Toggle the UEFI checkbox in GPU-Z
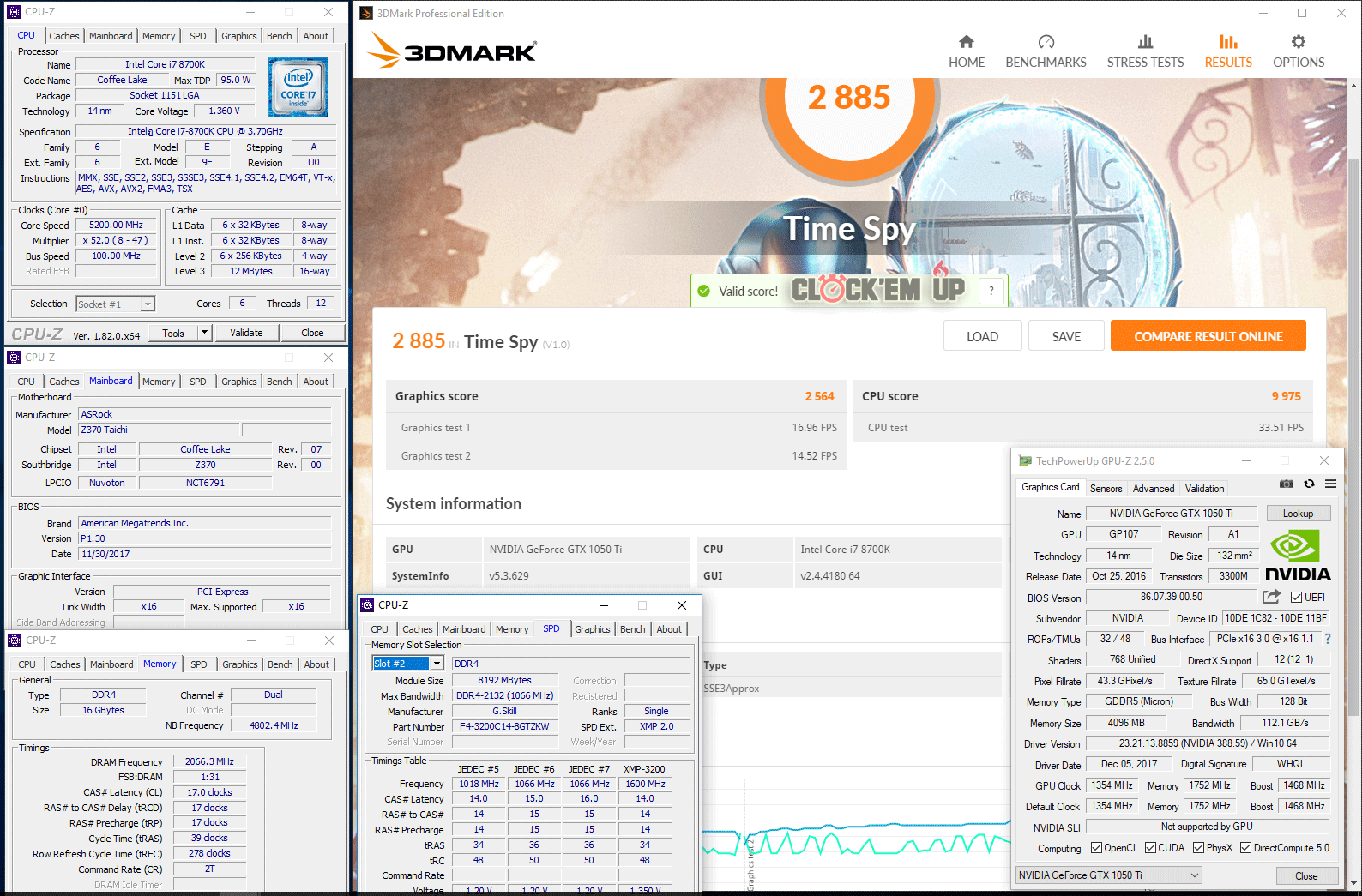 (x=1296, y=598)
